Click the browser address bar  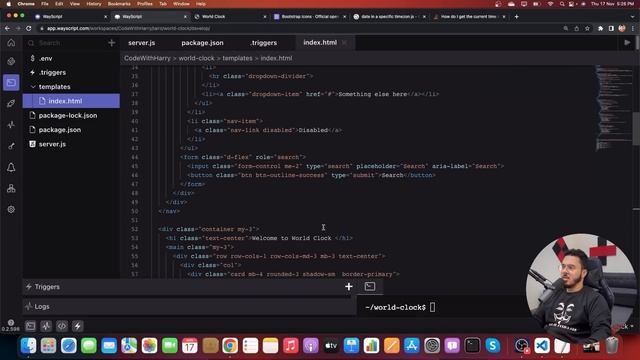(300, 29)
